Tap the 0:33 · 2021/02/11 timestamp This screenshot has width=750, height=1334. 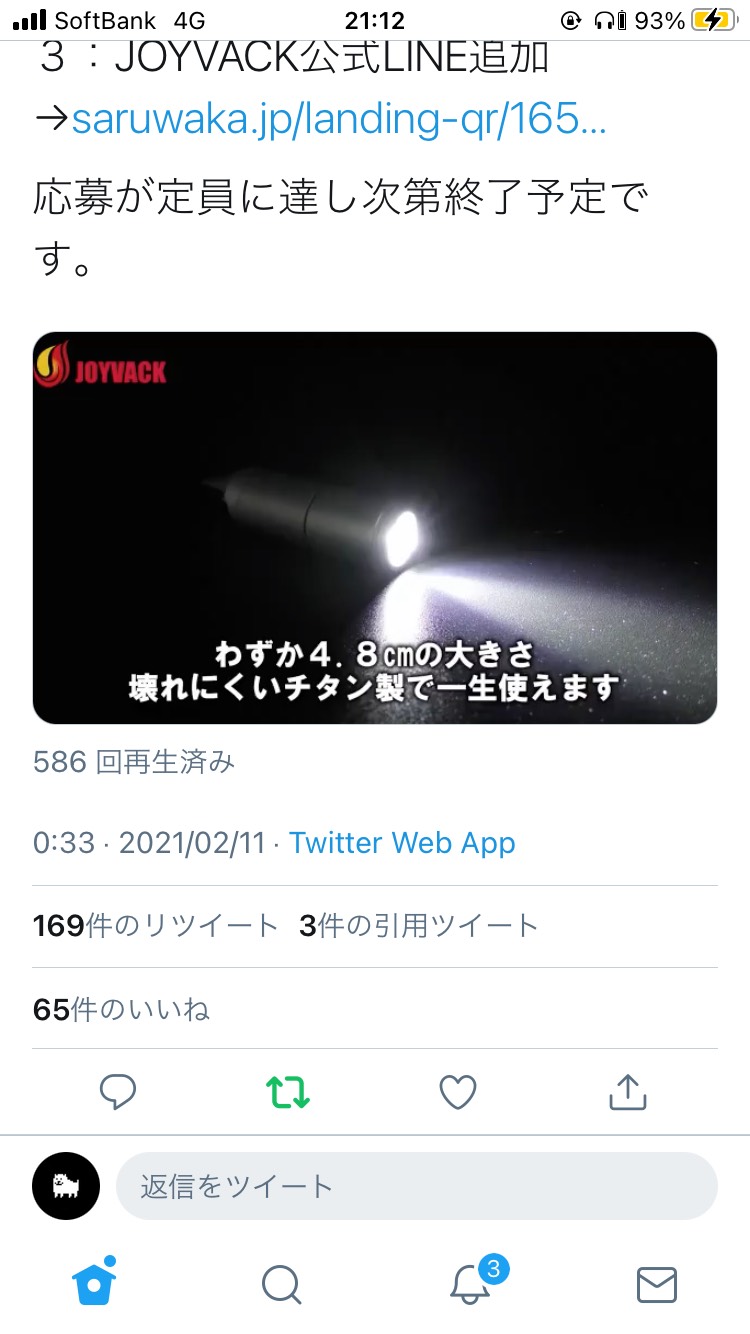pos(149,843)
